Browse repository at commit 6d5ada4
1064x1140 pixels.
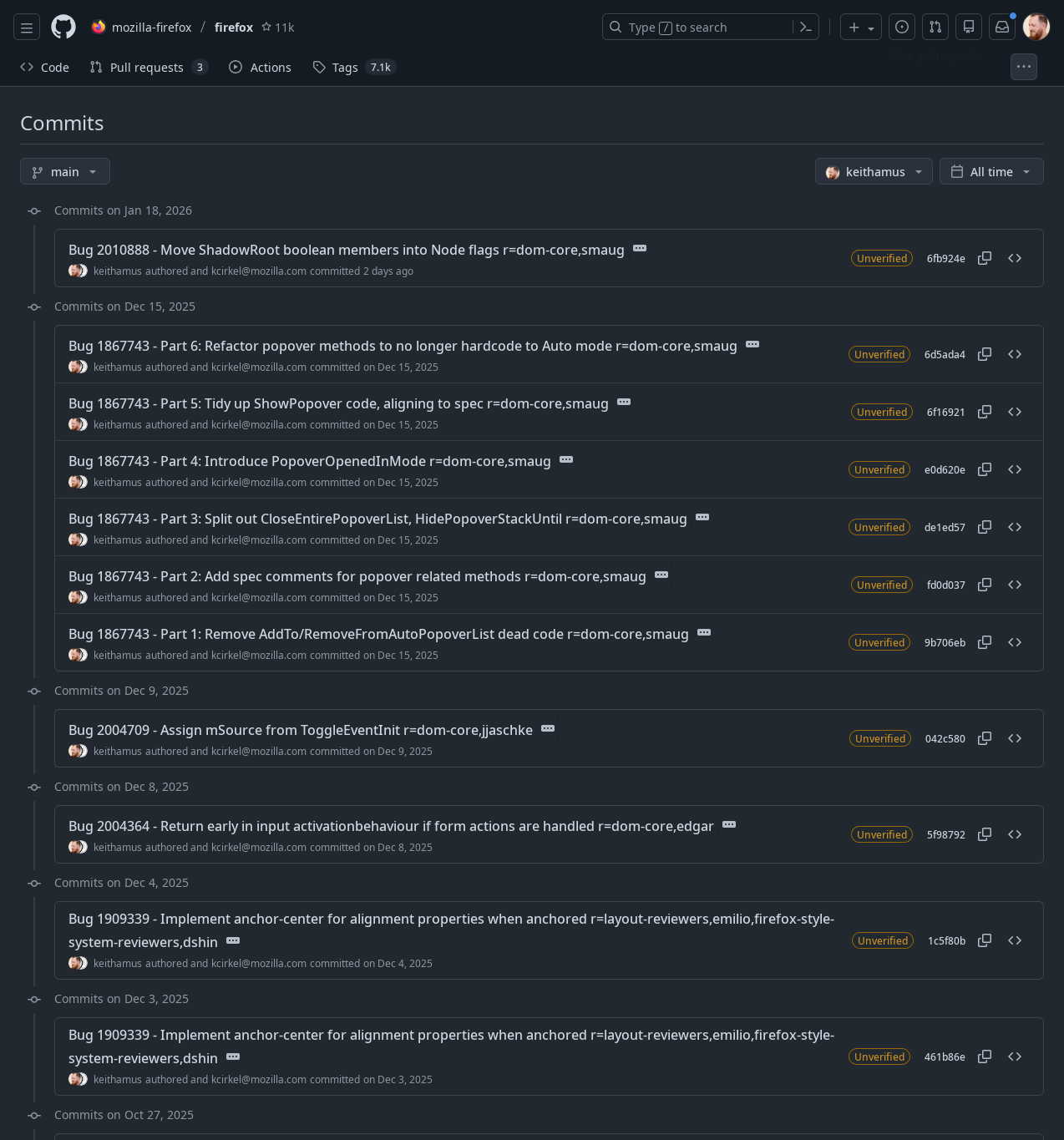[x=1015, y=354]
